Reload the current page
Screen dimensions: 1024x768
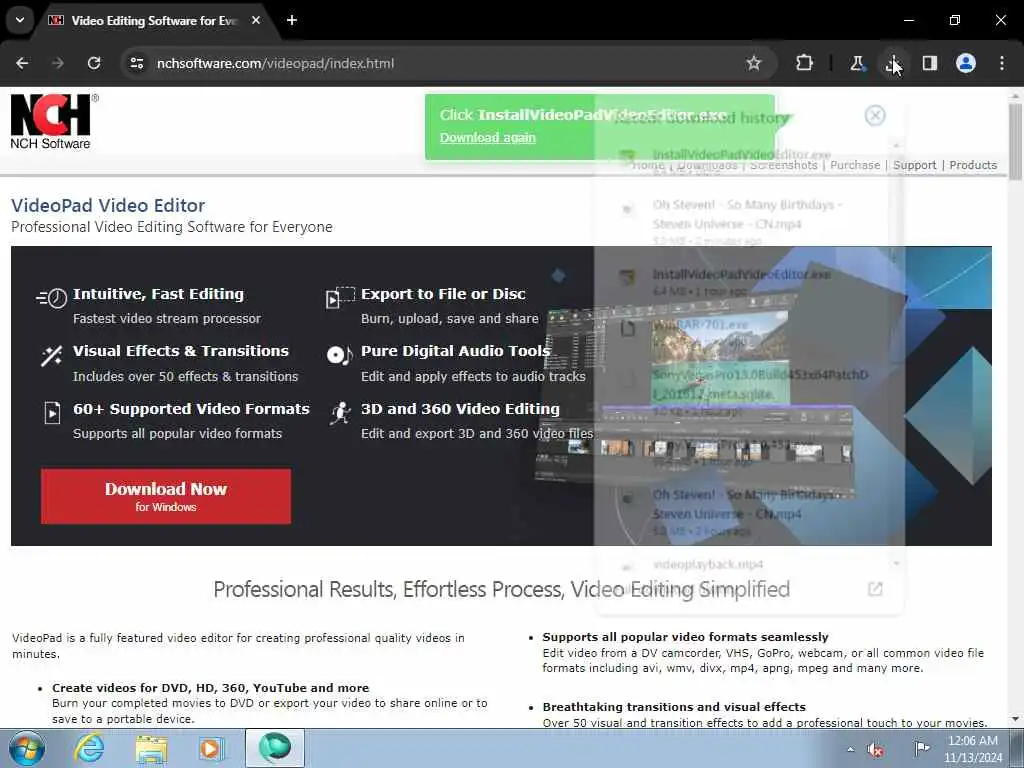tap(94, 63)
